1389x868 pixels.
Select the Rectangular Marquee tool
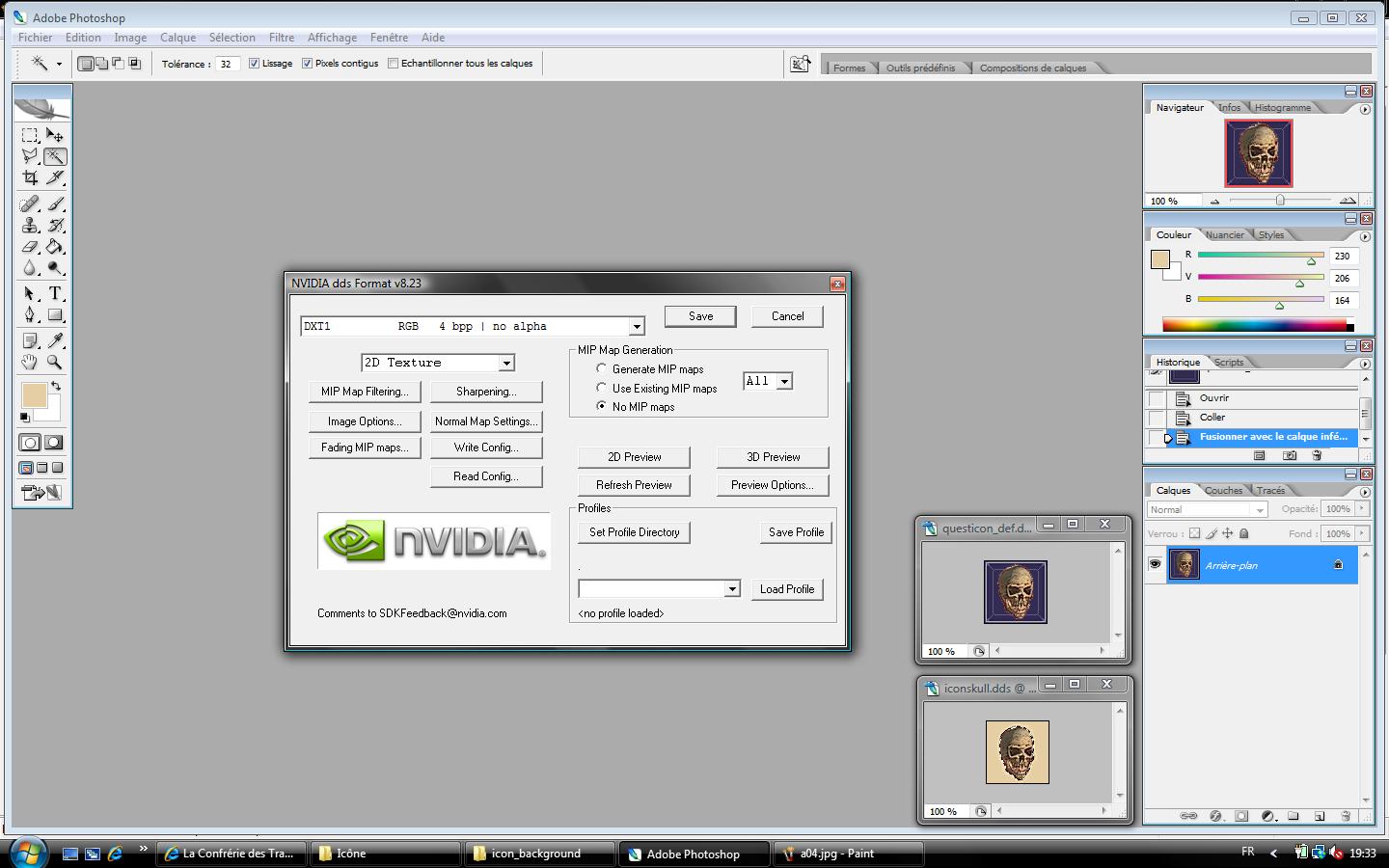pyautogui.click(x=30, y=135)
